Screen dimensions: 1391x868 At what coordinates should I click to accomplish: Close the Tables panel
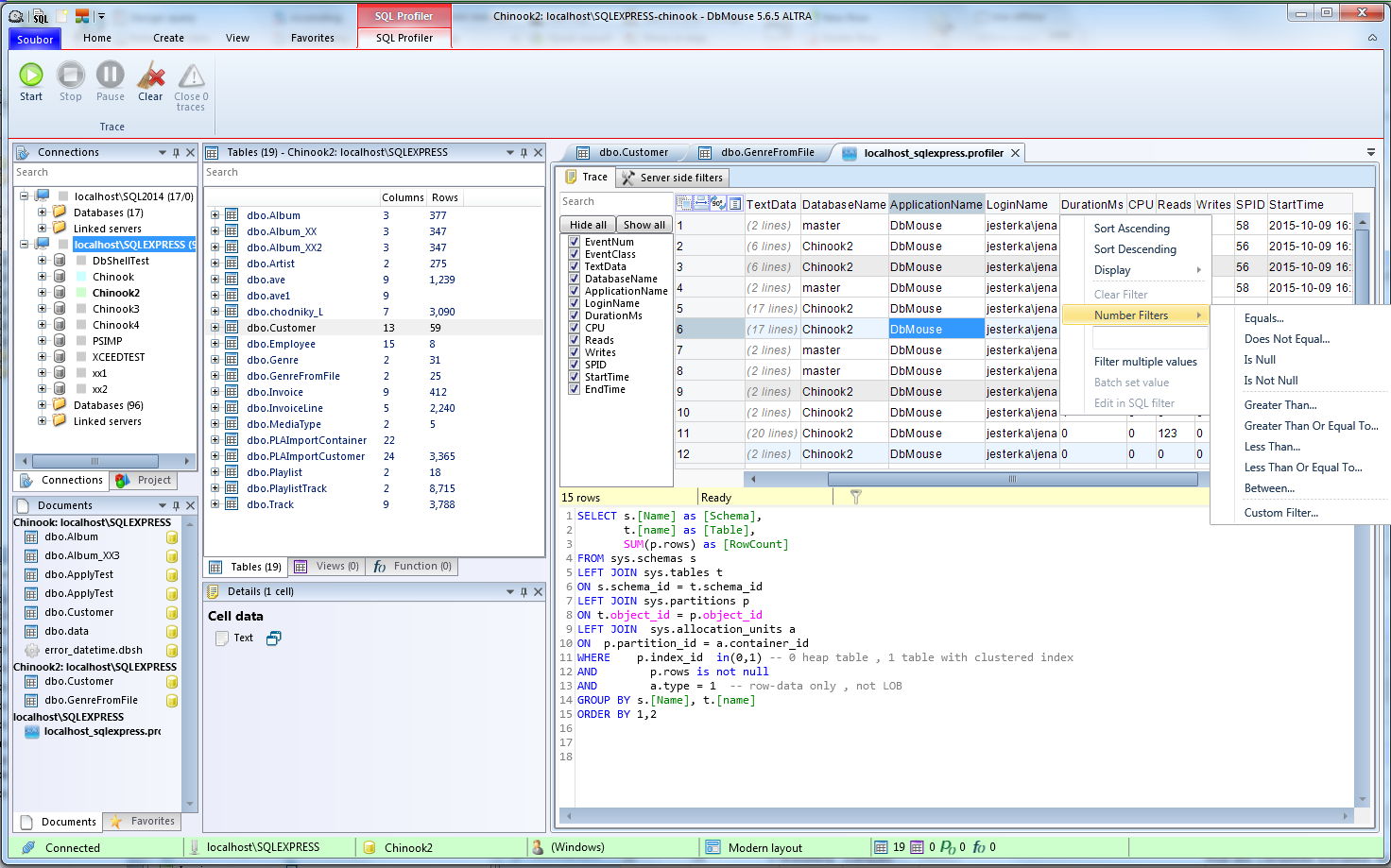point(538,152)
